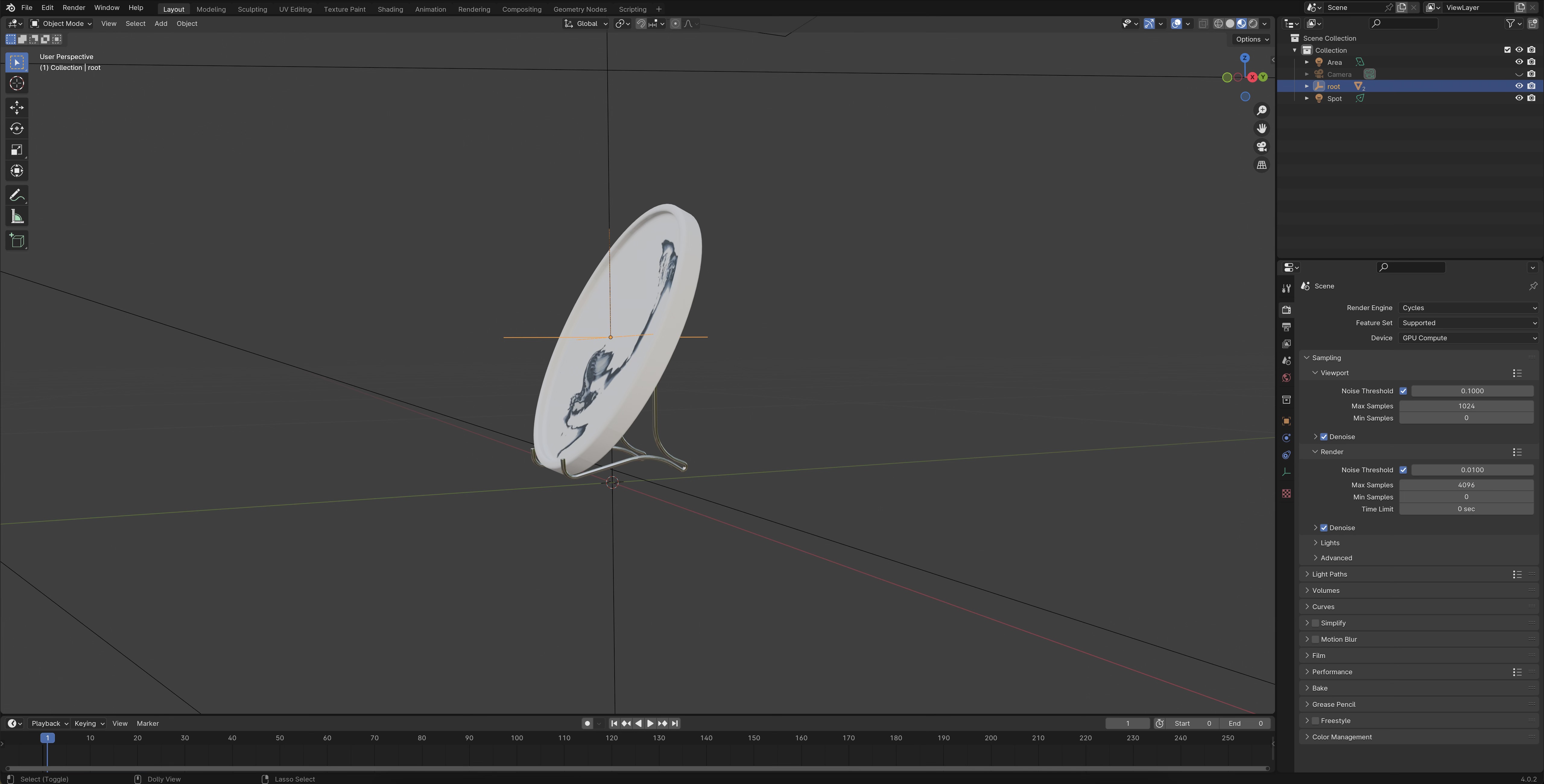The image size is (1544, 784).
Task: Open the Render menu
Action: pyautogui.click(x=74, y=8)
